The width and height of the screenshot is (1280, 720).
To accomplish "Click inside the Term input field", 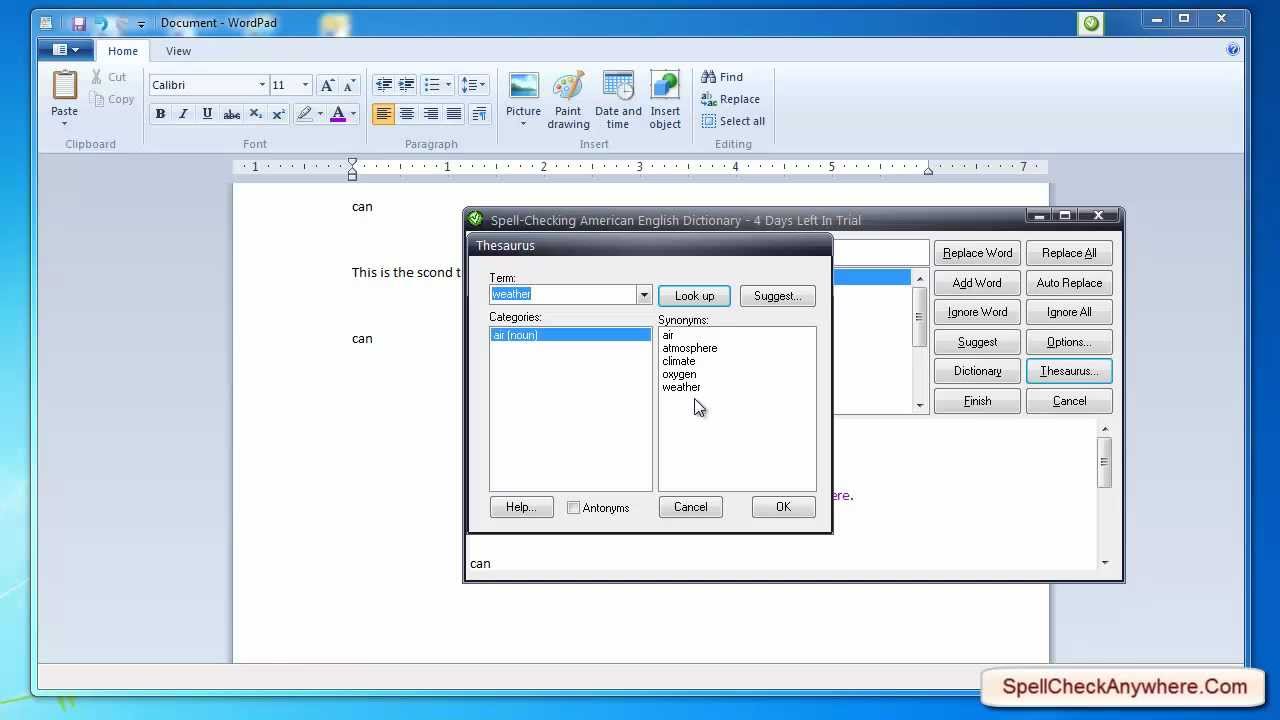I will pos(563,295).
